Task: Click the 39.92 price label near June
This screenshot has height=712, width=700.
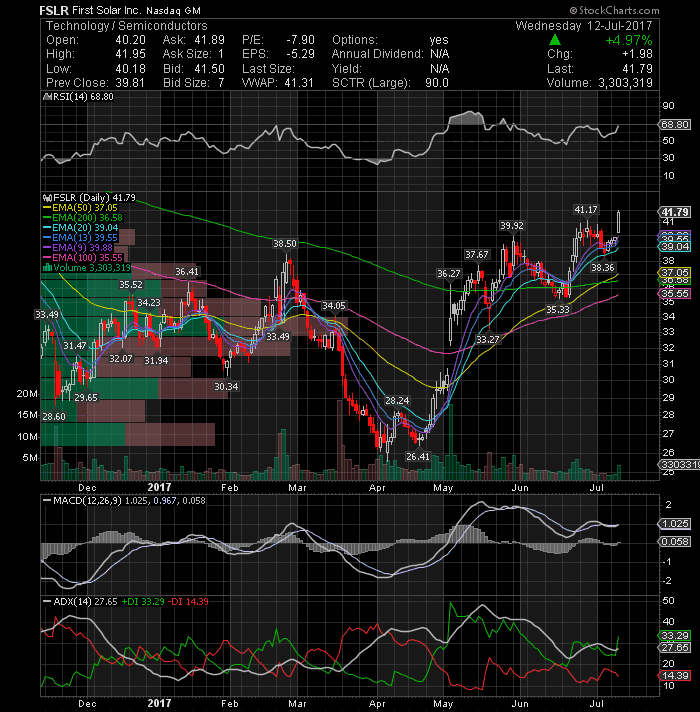Action: tap(512, 226)
